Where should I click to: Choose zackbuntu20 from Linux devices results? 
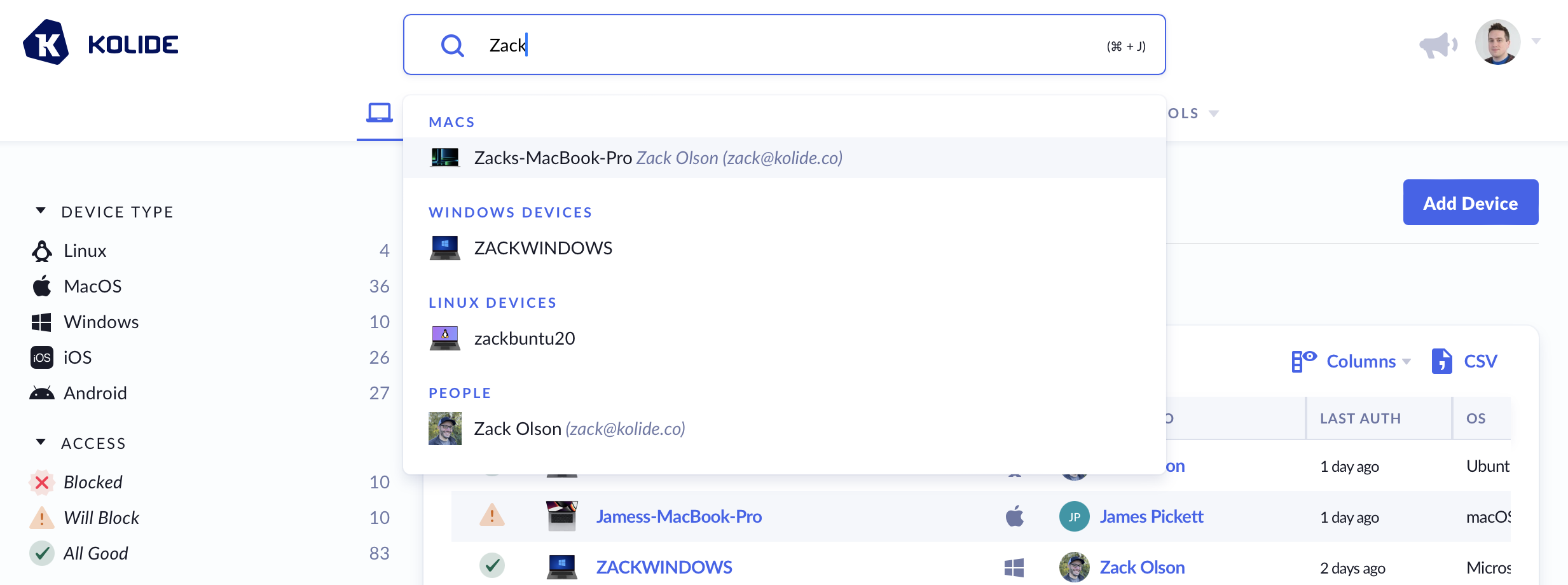point(524,338)
